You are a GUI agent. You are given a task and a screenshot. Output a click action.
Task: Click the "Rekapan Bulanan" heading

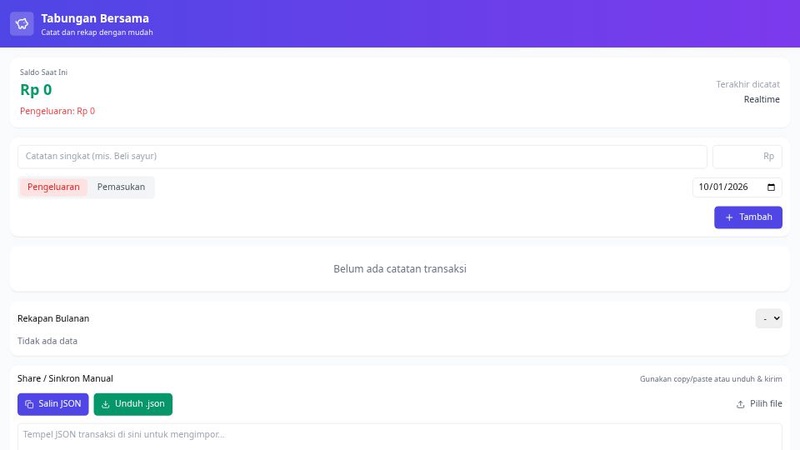click(x=53, y=318)
